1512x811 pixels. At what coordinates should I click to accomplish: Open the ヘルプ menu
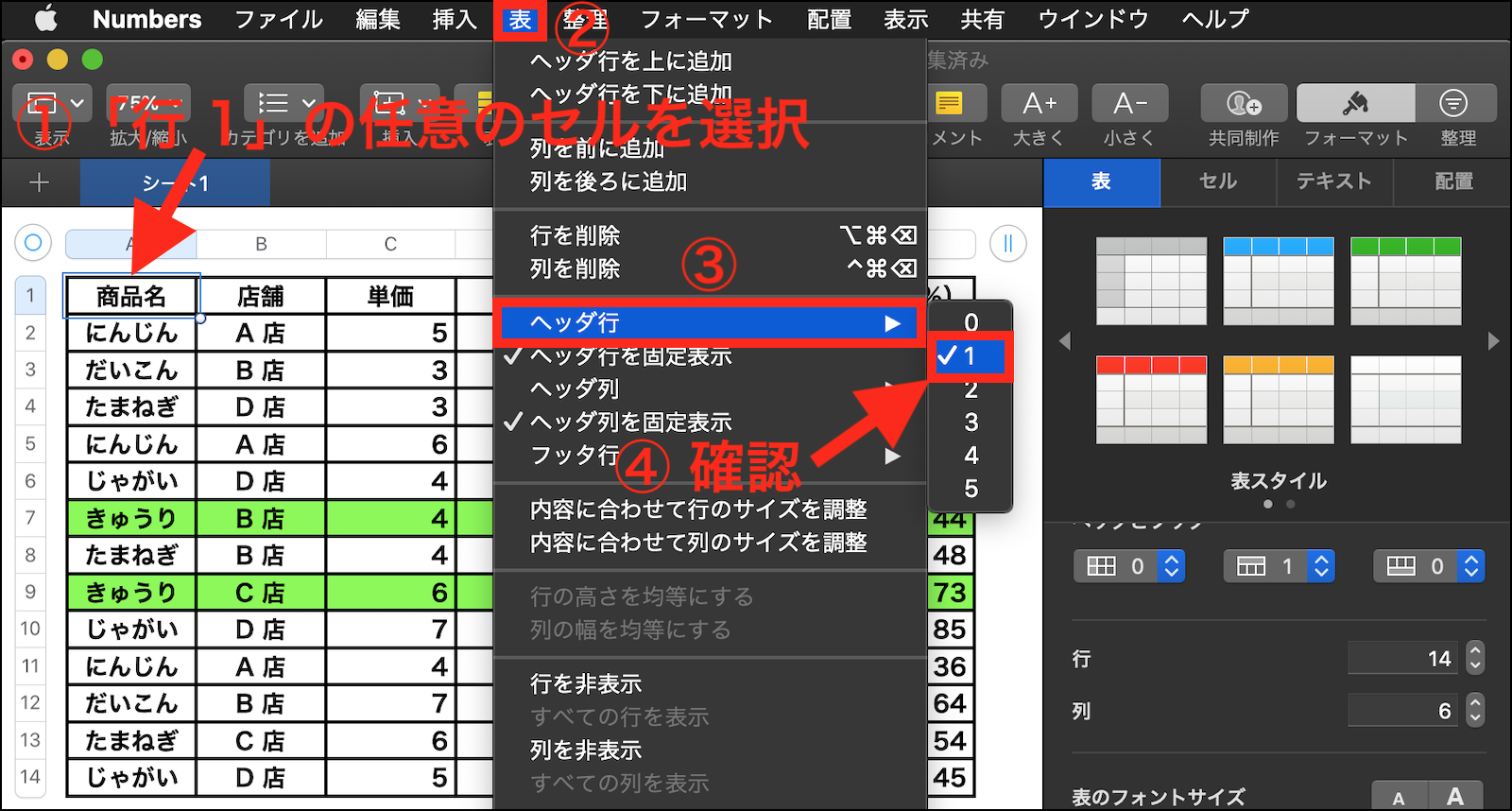pos(1215,19)
